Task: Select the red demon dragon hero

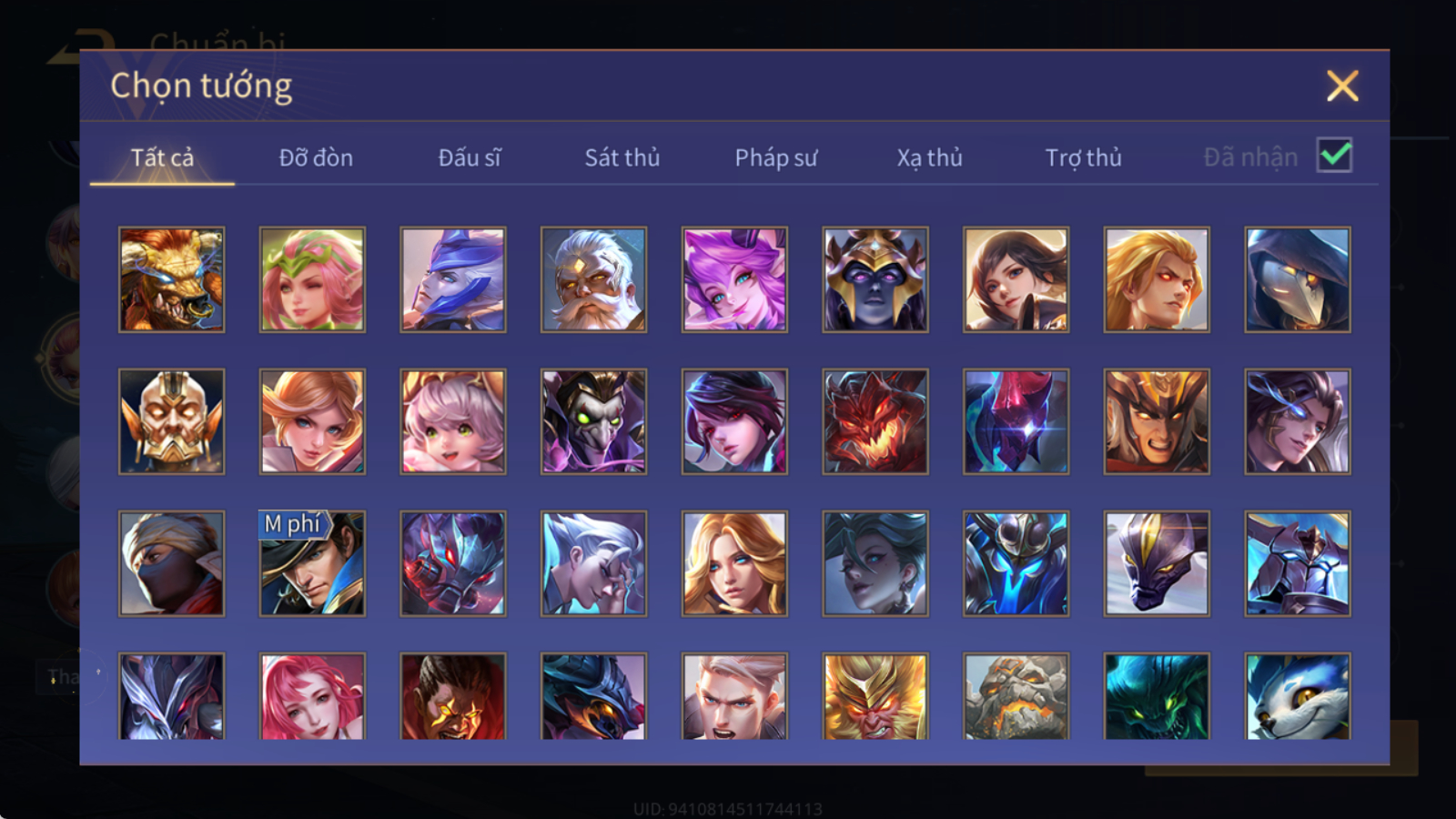Action: click(875, 421)
